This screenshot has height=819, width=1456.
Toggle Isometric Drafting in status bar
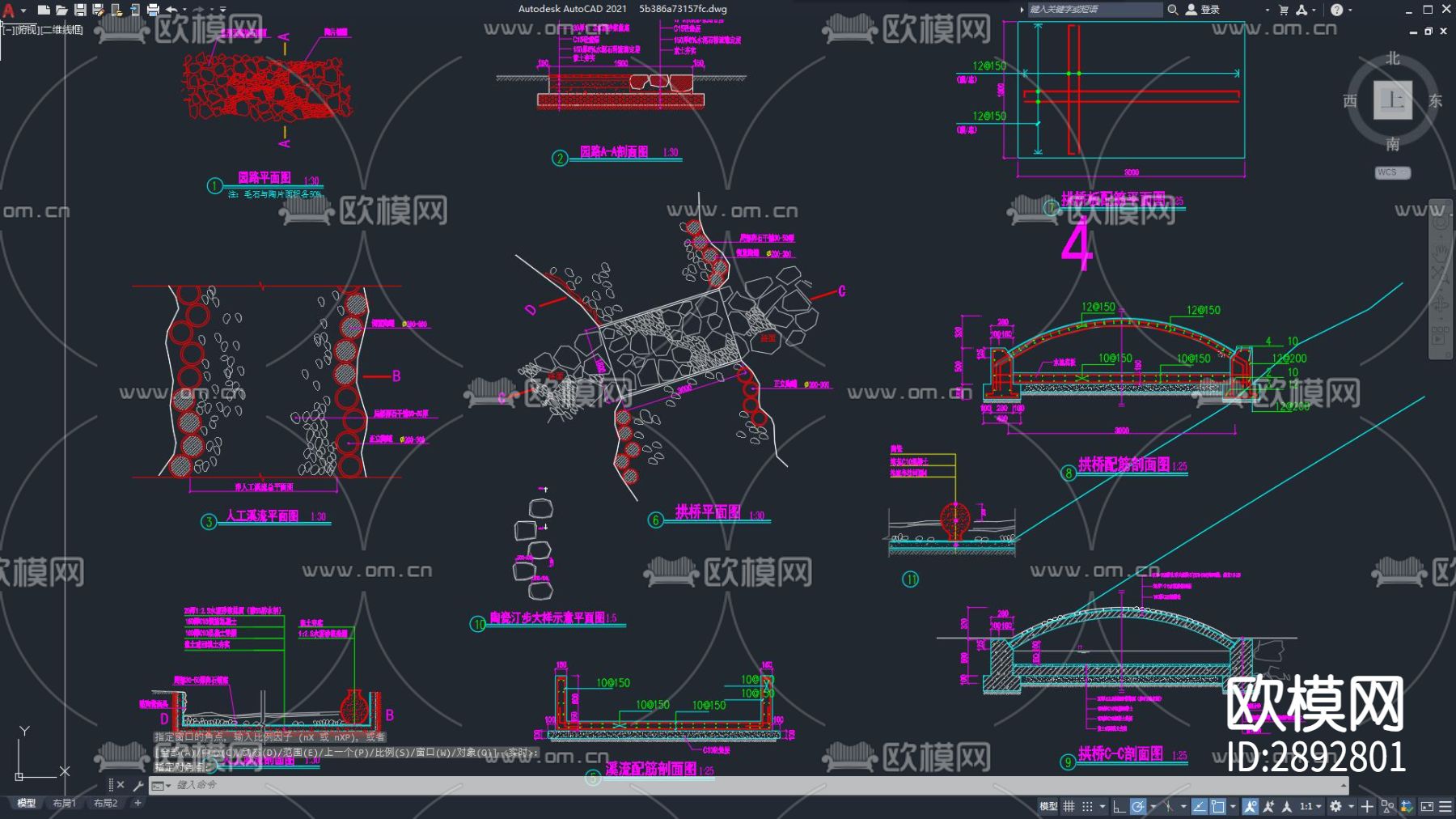1168,806
